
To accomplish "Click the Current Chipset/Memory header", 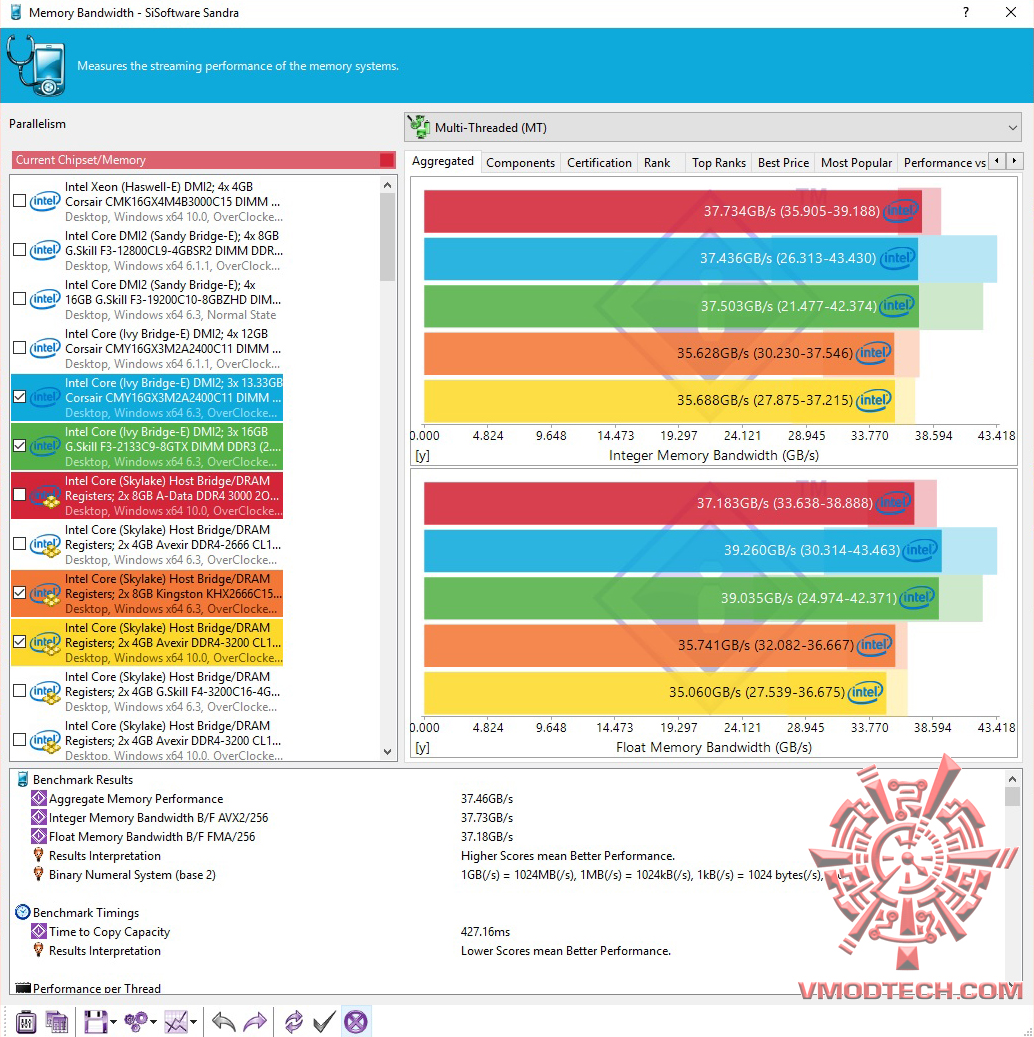I will pos(203,159).
